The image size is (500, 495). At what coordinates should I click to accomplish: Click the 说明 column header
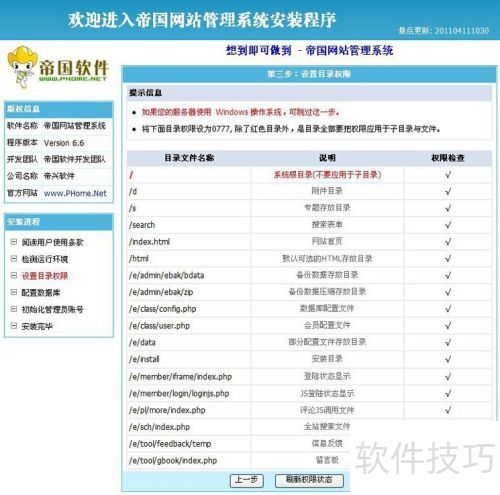tap(327, 158)
